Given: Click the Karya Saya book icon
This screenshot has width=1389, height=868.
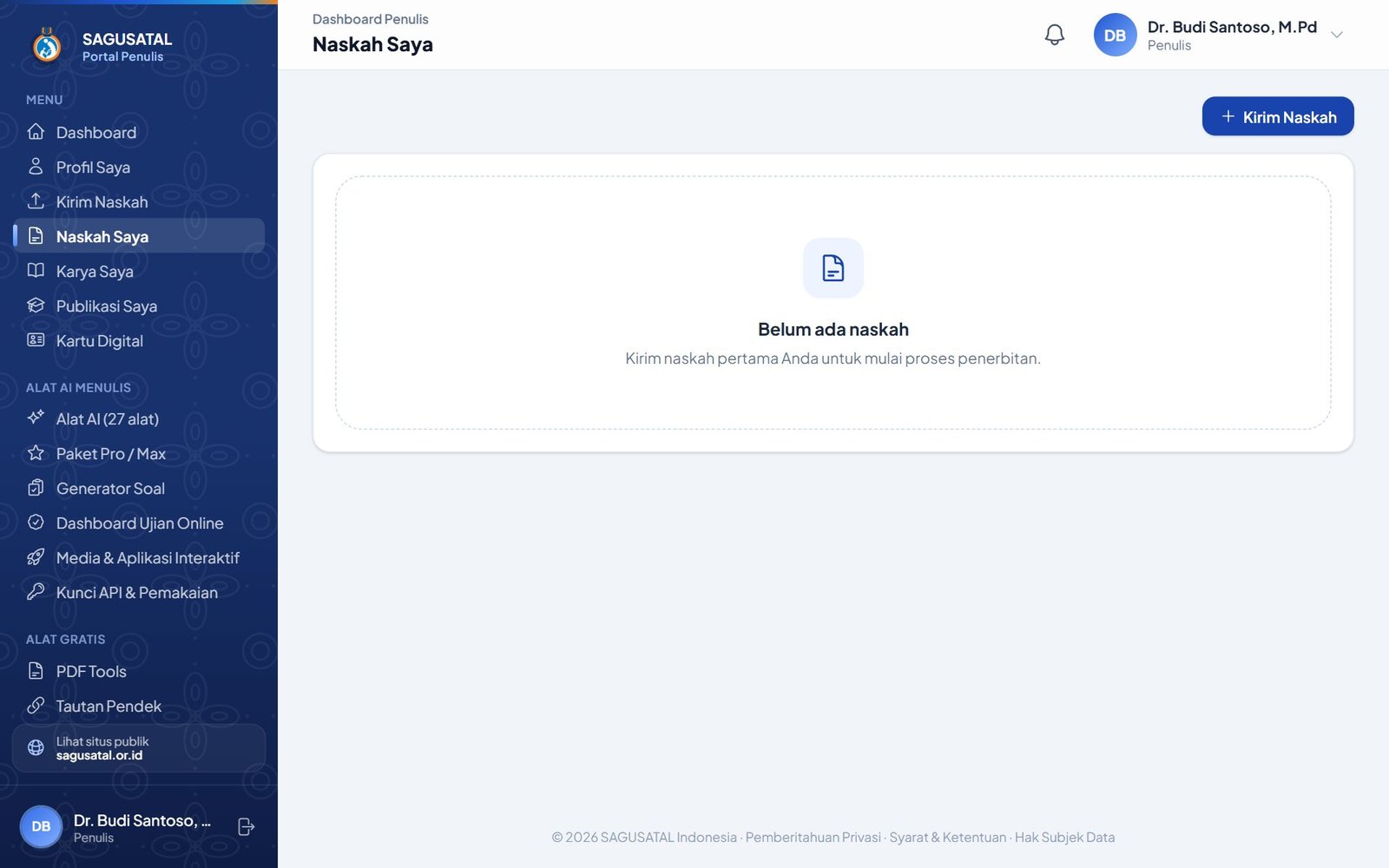Looking at the screenshot, I should [x=36, y=271].
